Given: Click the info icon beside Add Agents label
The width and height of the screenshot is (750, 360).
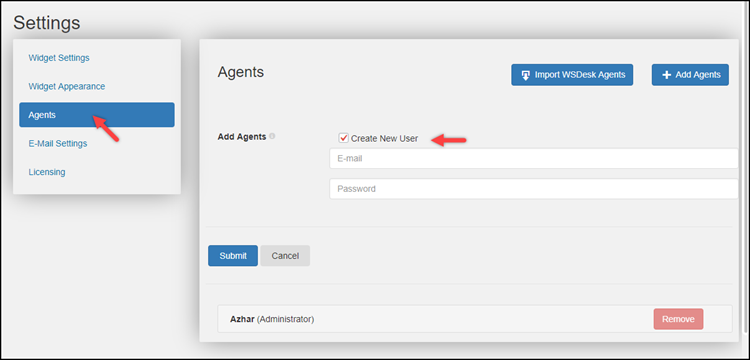Looking at the screenshot, I should pyautogui.click(x=272, y=136).
